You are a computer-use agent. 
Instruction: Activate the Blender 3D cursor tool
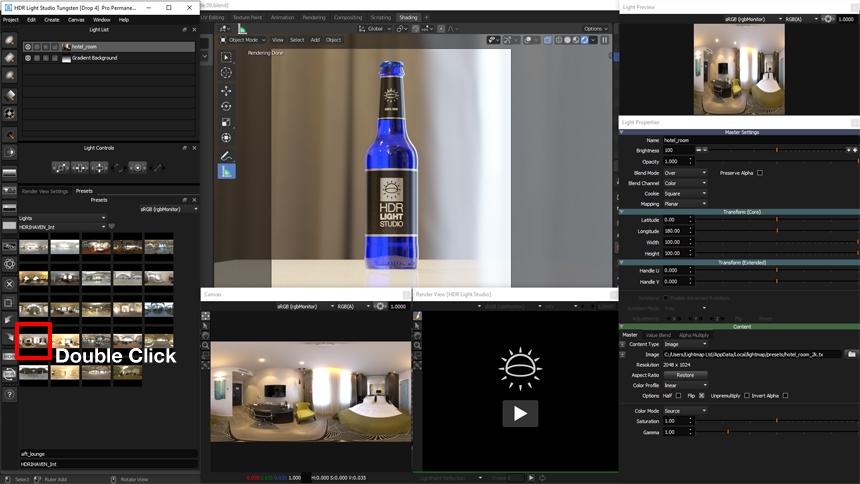(x=226, y=72)
